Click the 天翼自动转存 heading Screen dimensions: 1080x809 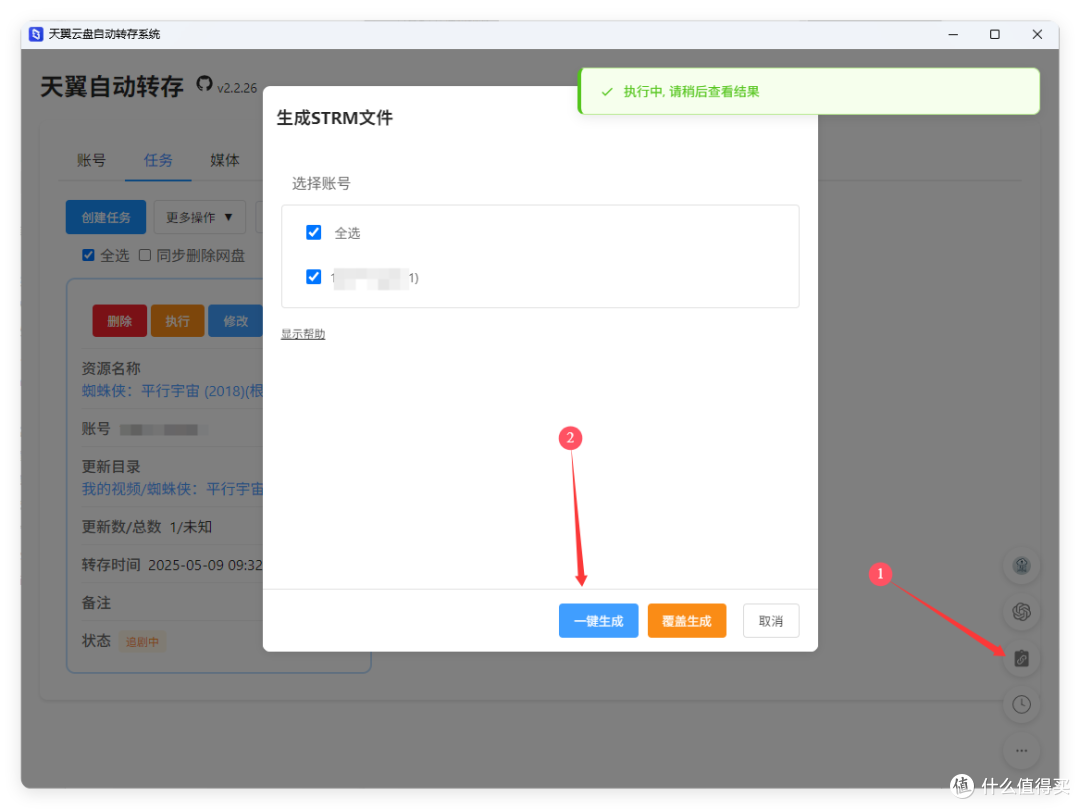coord(112,87)
